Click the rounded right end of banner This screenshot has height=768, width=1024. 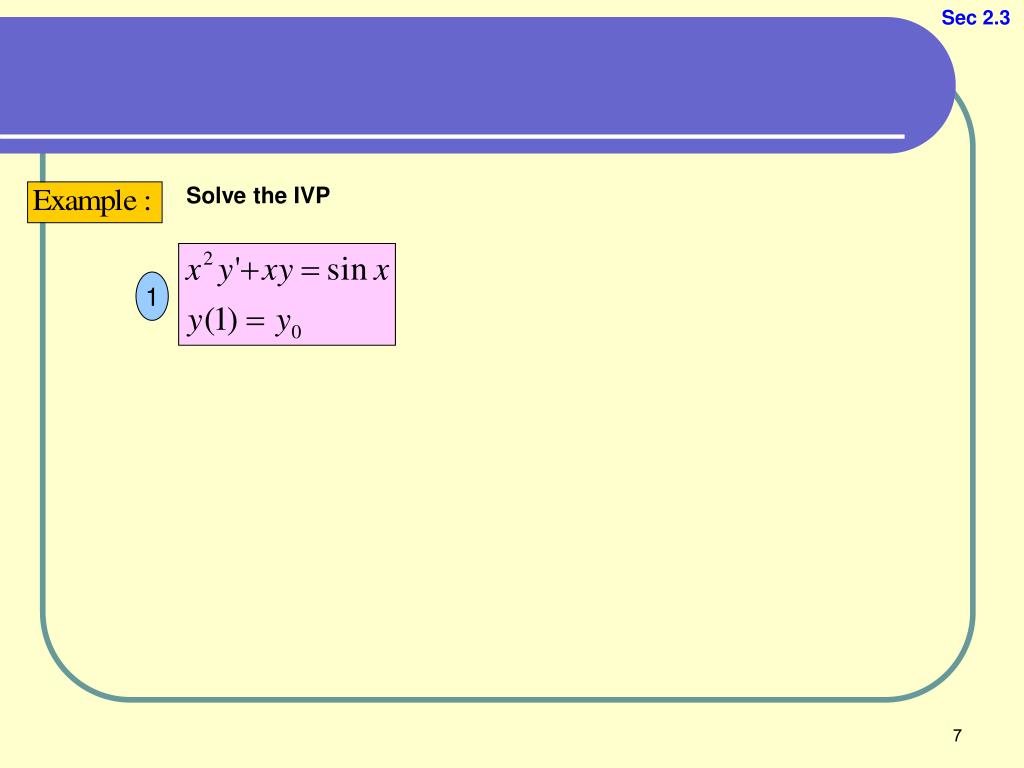coord(927,85)
